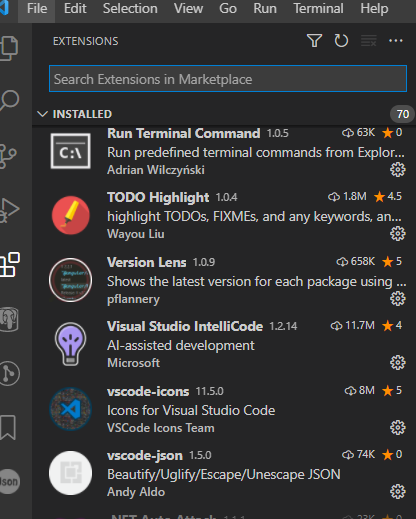The image size is (416, 519).
Task: Select the TODO Highlight extension title
Action: click(x=158, y=197)
